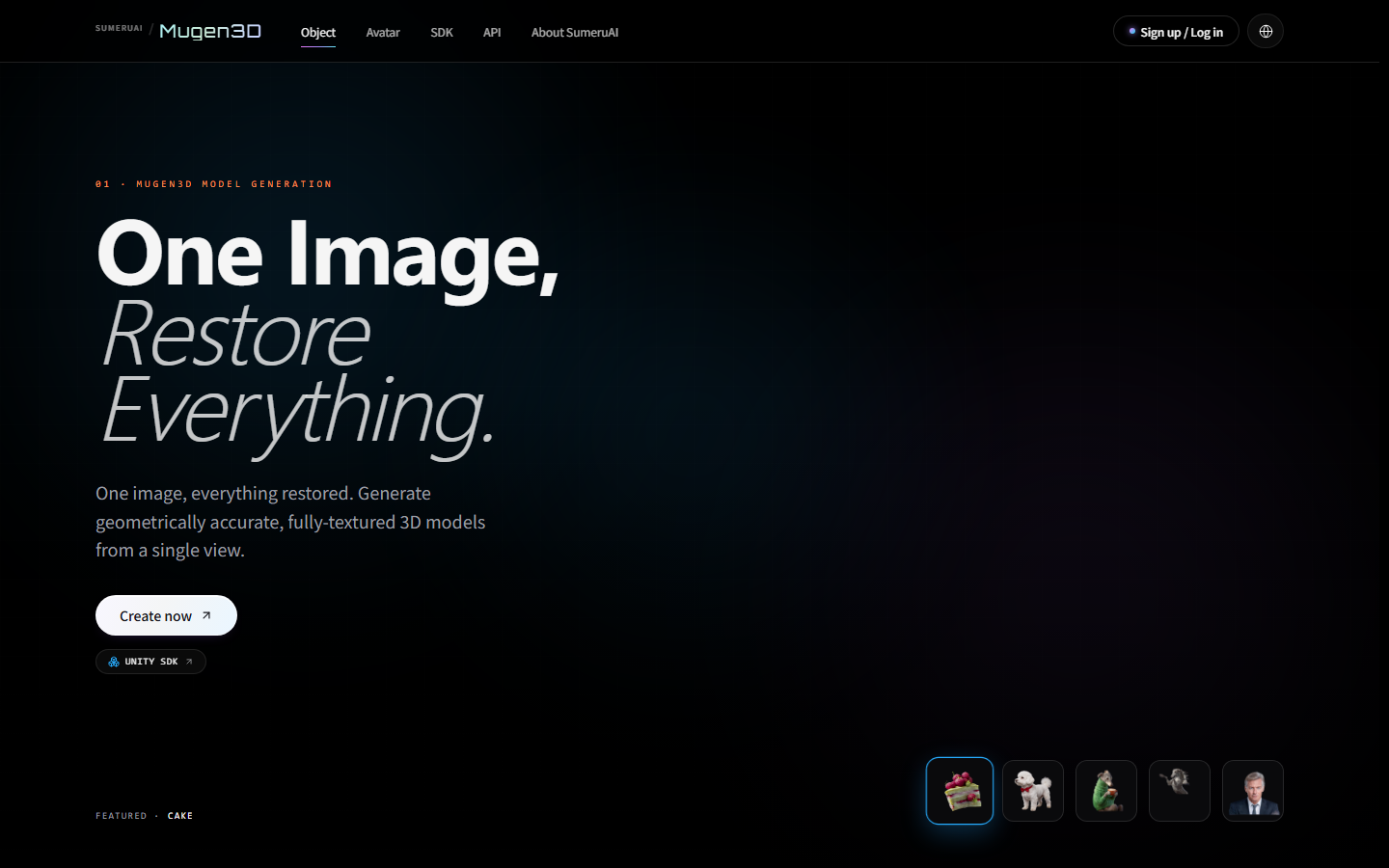Image resolution: width=1389 pixels, height=868 pixels.
Task: Select the white dog thumbnail
Action: 1033,791
